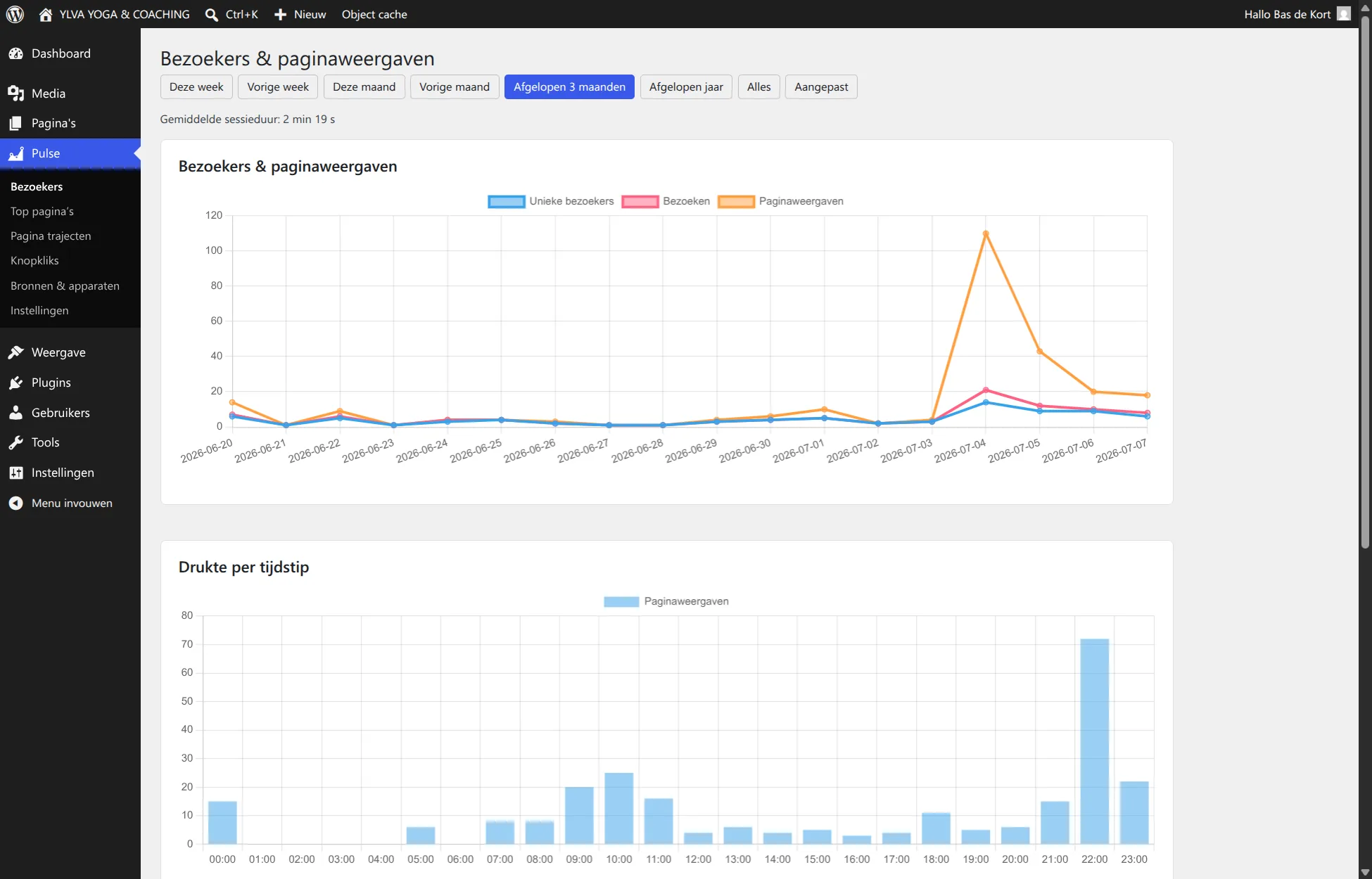
Task: Click the plus icon next to Nieuw
Action: [x=280, y=14]
